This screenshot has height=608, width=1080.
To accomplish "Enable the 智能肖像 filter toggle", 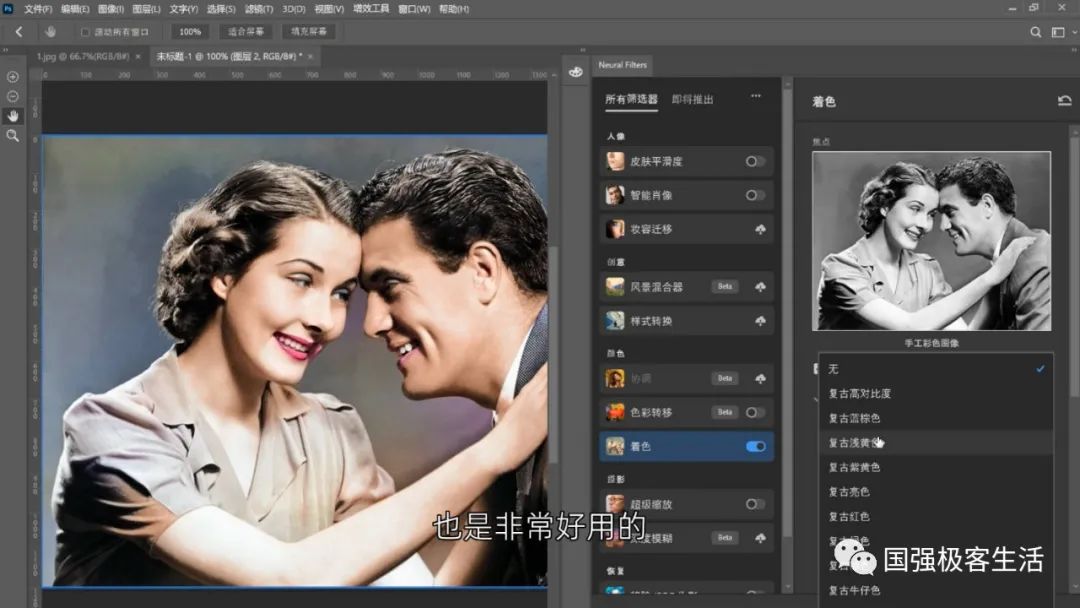I will (755, 195).
